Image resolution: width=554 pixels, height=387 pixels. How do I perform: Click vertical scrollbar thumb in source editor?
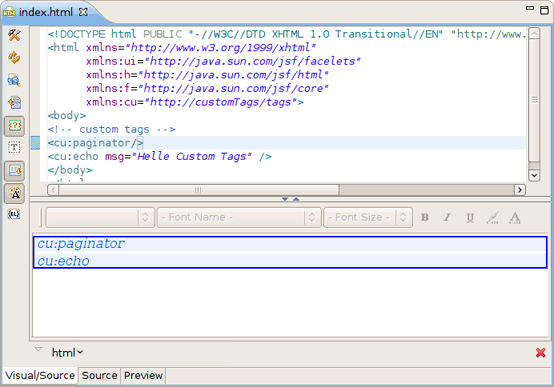534,100
